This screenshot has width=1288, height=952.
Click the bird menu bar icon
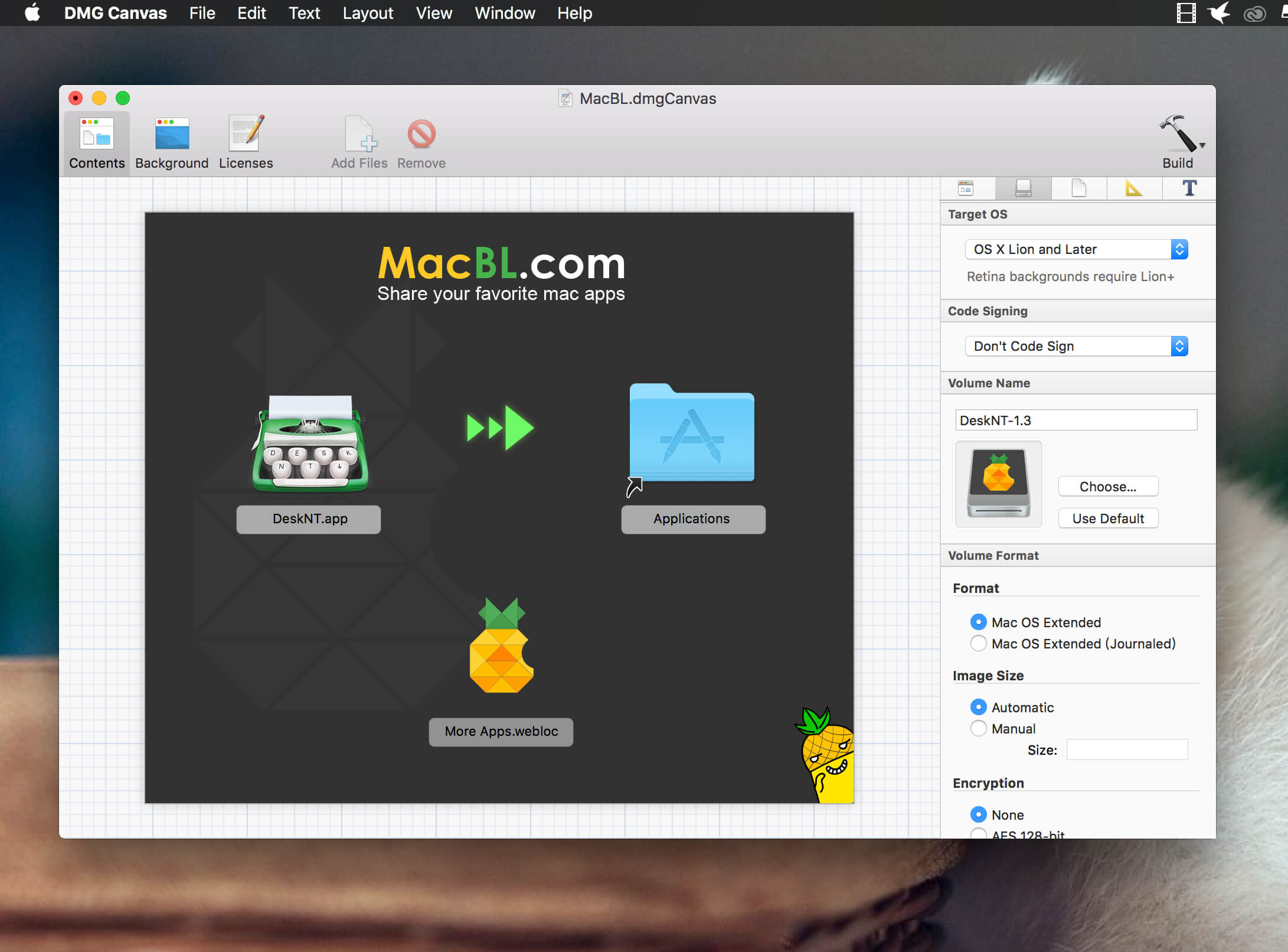[1219, 13]
